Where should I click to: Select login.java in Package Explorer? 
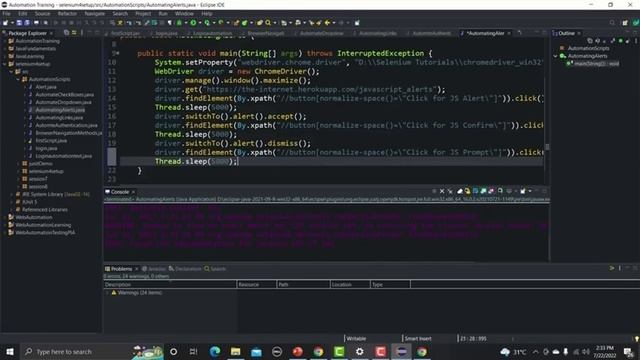click(x=46, y=149)
